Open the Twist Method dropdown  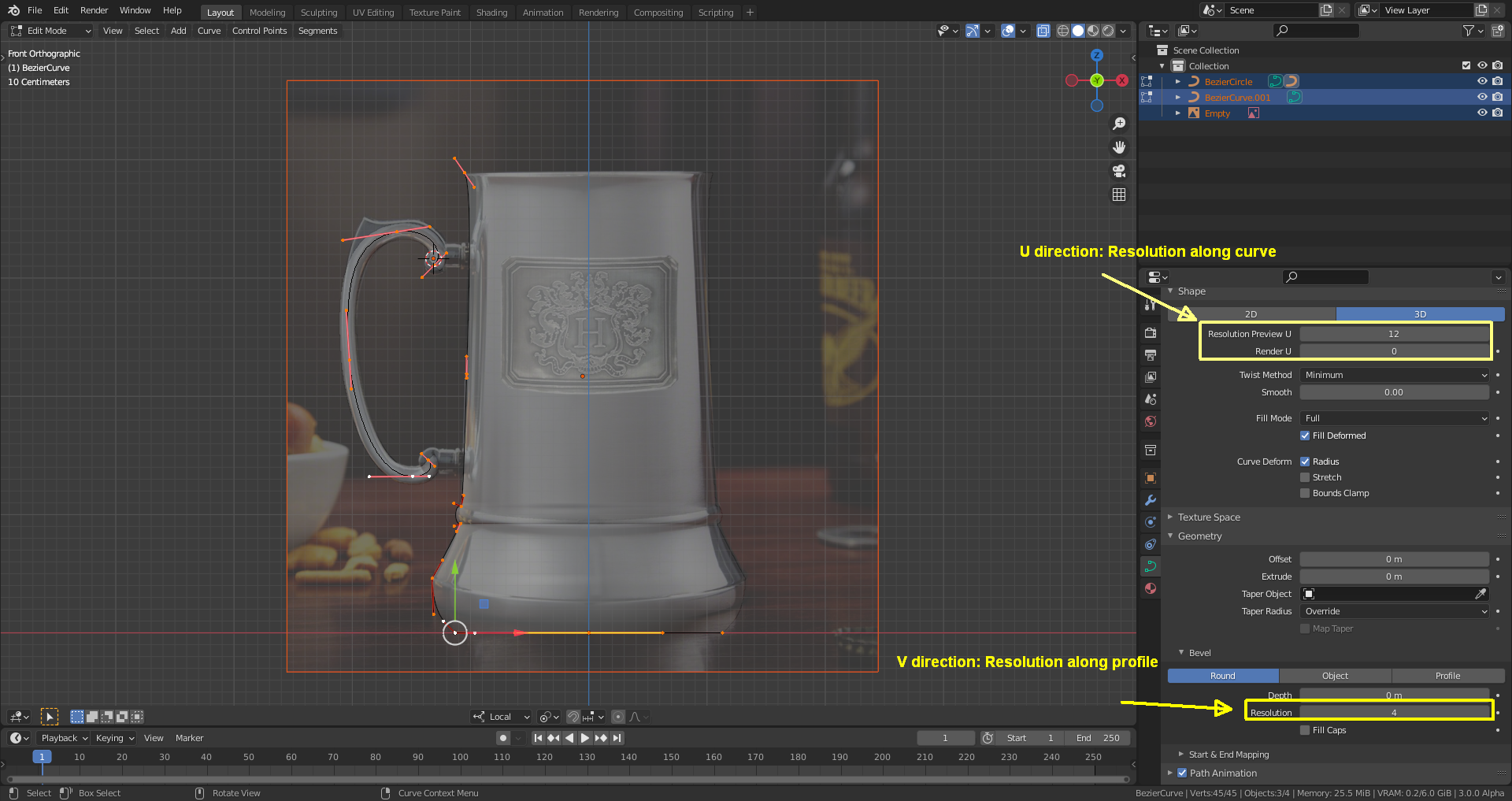[x=1394, y=375]
